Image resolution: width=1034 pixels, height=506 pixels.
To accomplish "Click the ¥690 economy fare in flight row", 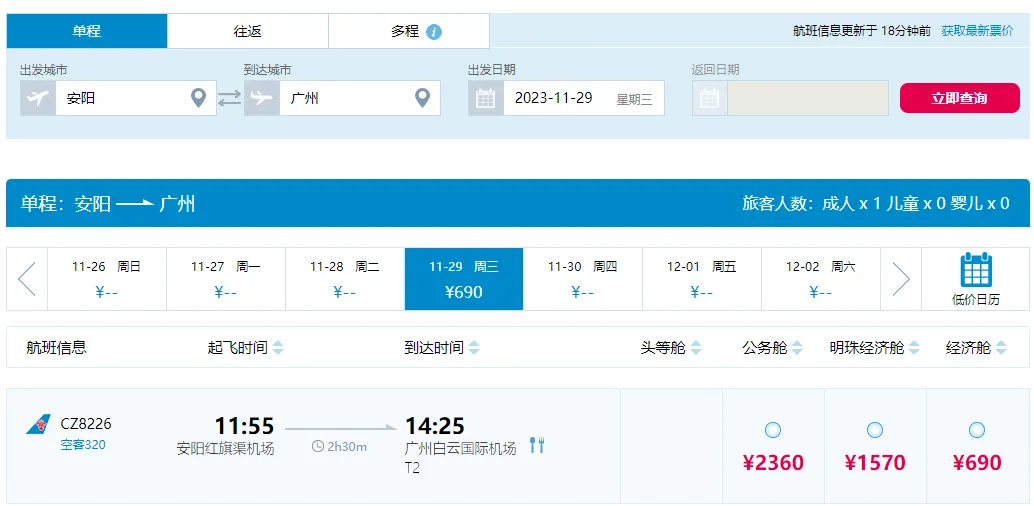I will click(x=977, y=462).
